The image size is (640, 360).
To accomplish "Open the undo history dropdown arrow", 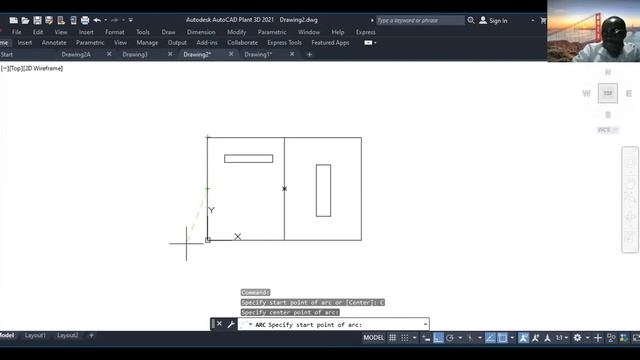I will click(106, 20).
